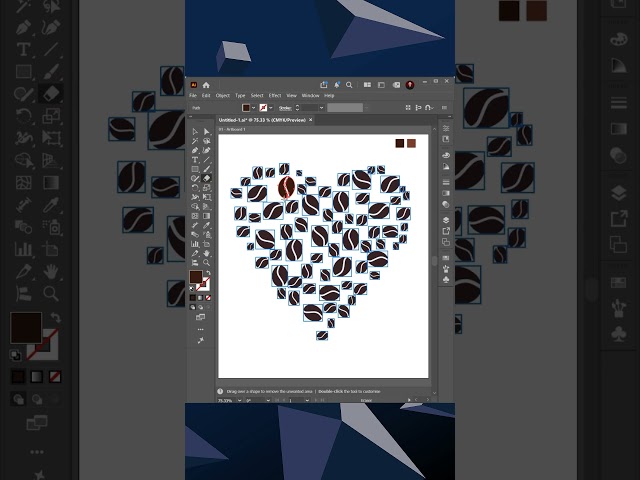Open the Asset Export panel icon

446,231
